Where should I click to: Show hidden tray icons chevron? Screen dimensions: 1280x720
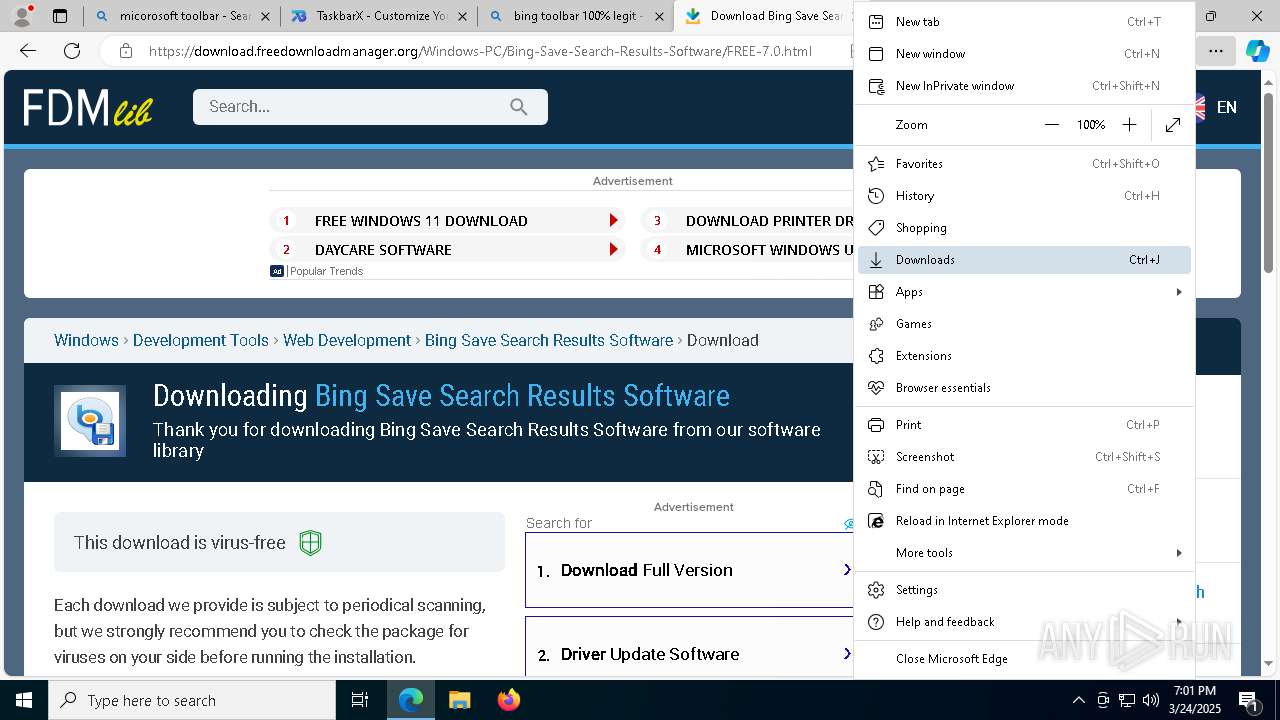(x=1078, y=700)
